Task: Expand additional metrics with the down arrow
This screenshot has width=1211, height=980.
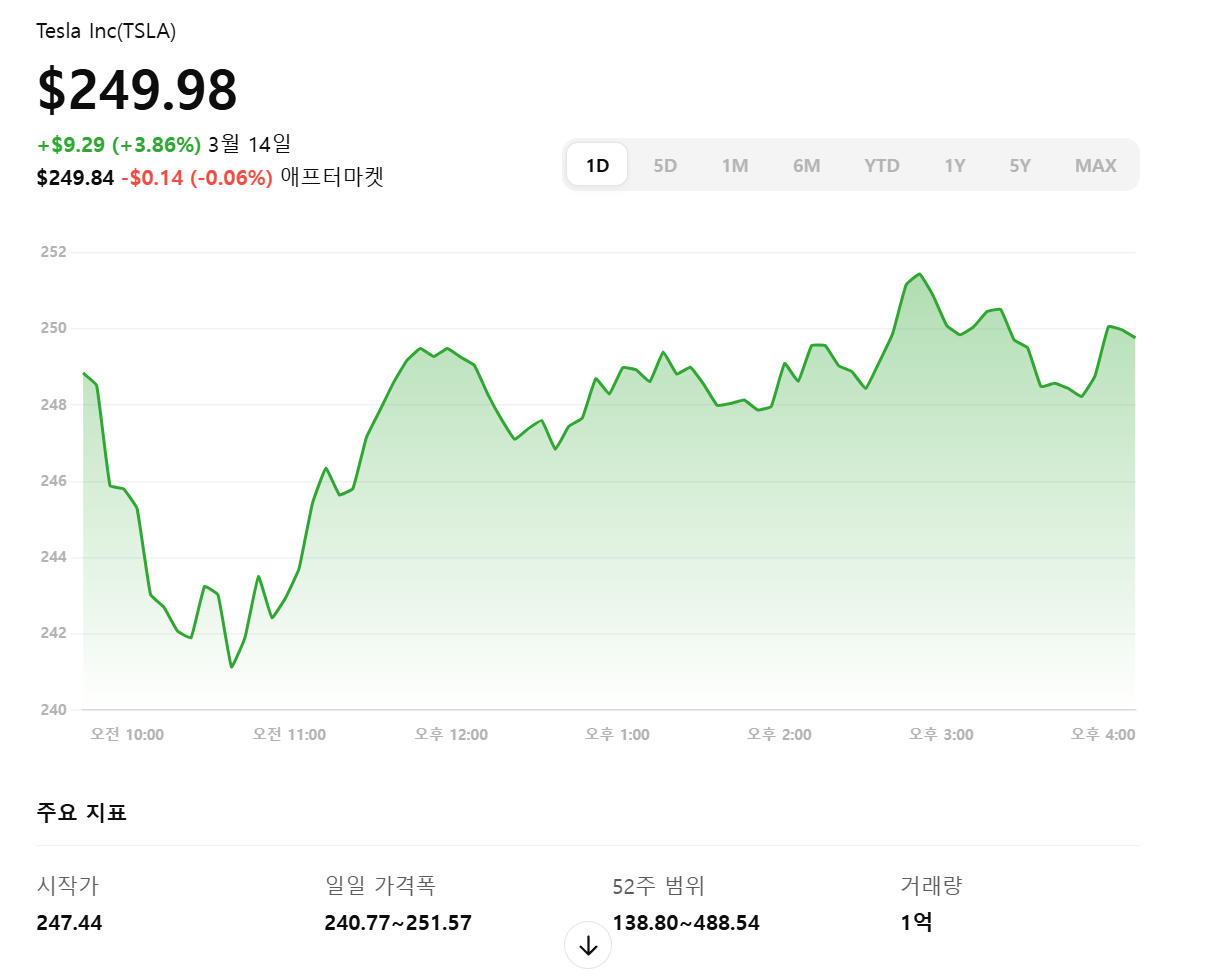Action: click(x=587, y=944)
